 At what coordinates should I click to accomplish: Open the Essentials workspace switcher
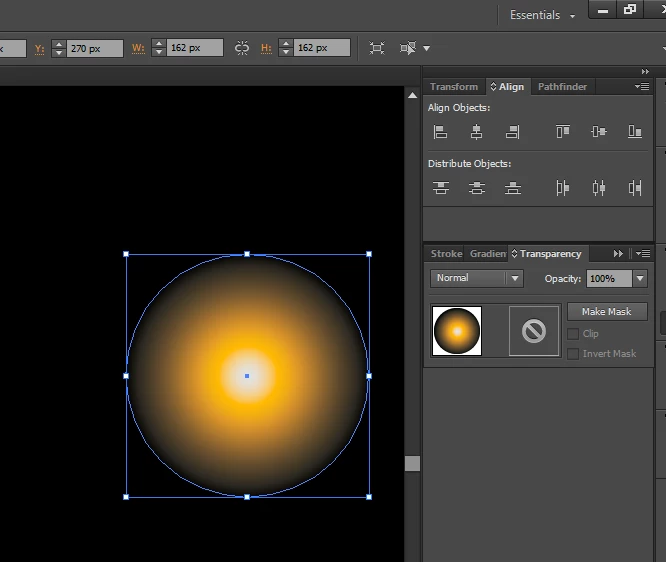(x=542, y=15)
